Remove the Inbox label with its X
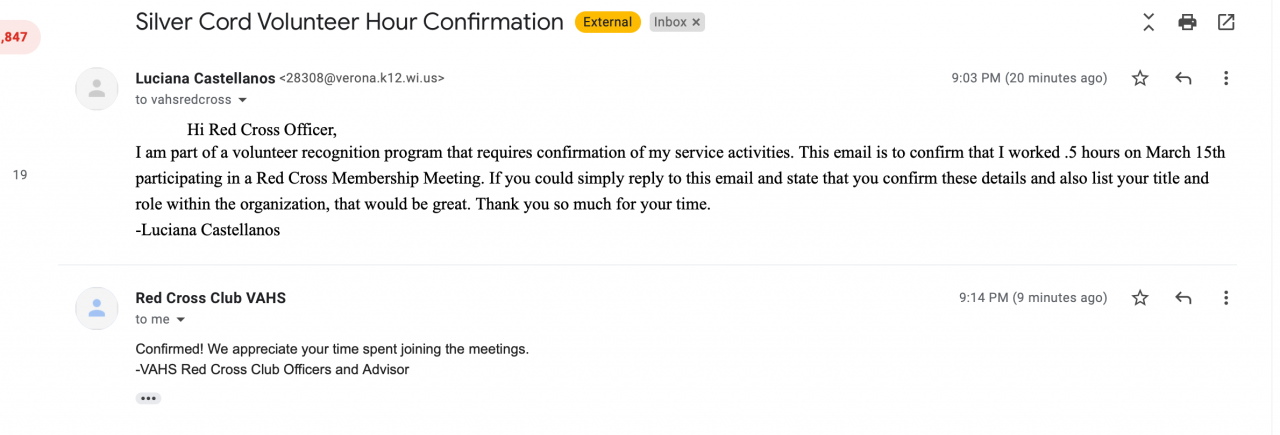This screenshot has width=1280, height=435. pyautogui.click(x=696, y=22)
